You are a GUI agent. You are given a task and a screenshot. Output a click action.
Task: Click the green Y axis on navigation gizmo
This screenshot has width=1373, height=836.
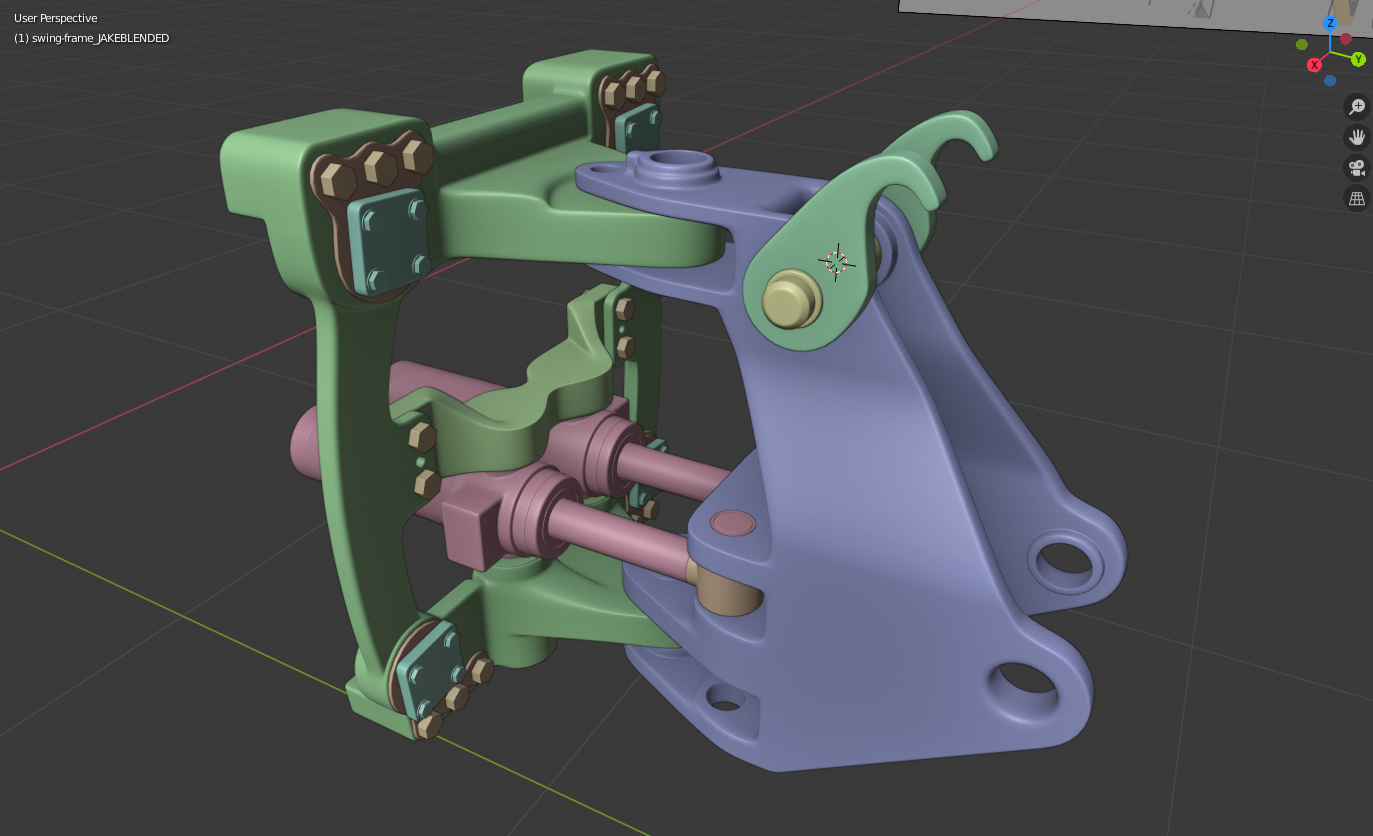[x=1358, y=60]
